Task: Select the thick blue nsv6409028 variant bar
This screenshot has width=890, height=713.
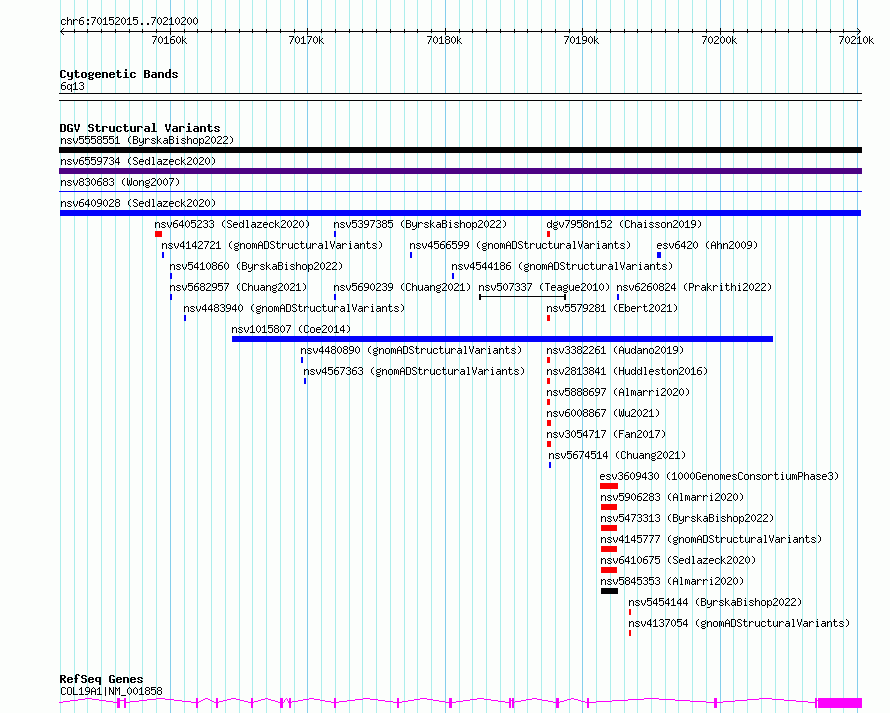Action: [x=460, y=213]
